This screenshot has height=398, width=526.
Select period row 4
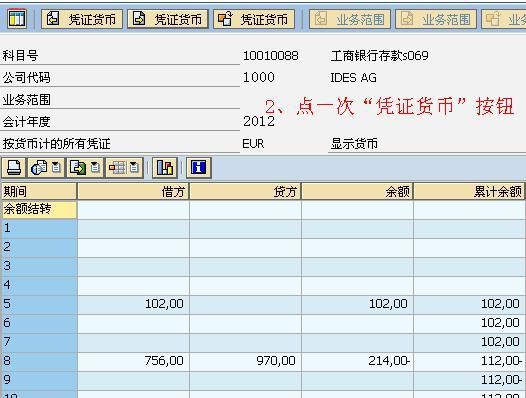click(x=39, y=285)
